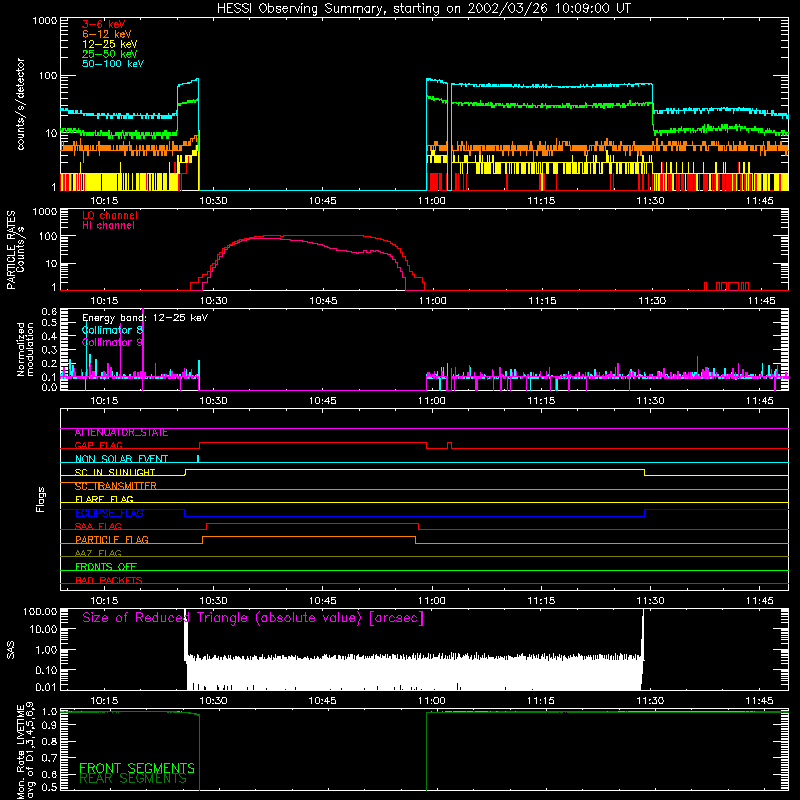Select the HI channel legend label

109,226
